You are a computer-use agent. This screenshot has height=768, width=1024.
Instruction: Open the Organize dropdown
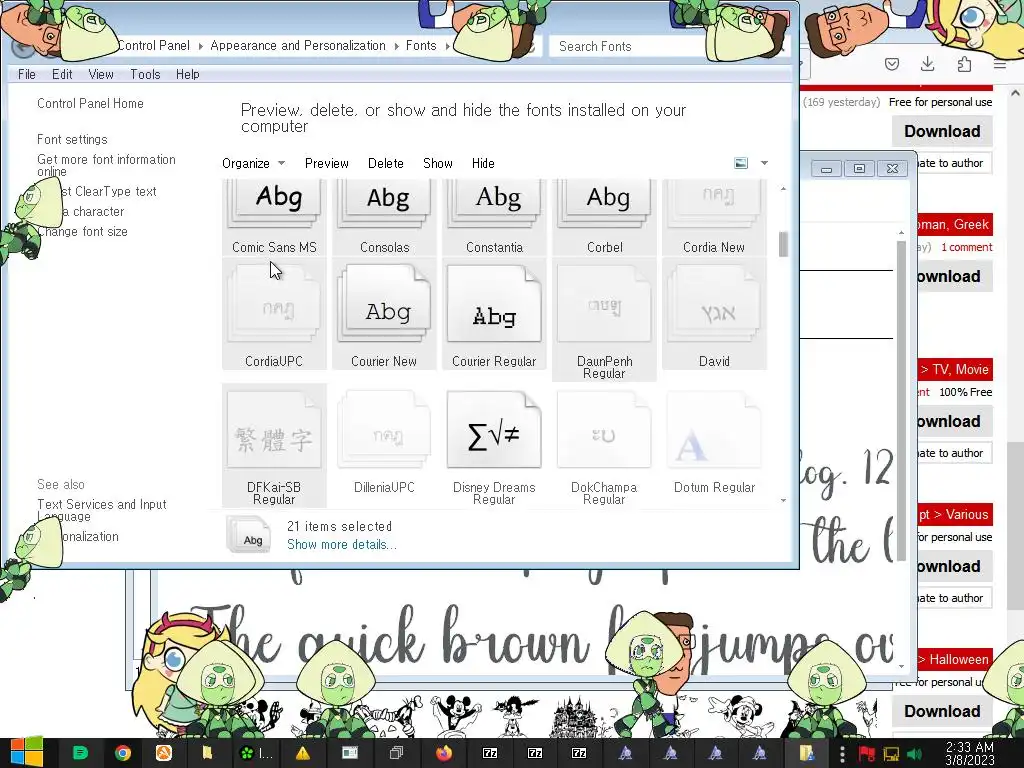point(253,163)
